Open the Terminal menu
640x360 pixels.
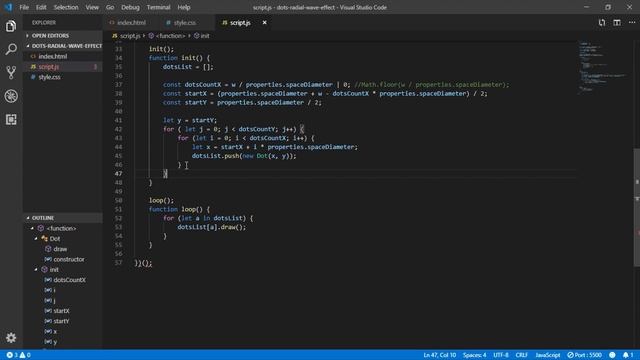pyautogui.click(x=158, y=7)
